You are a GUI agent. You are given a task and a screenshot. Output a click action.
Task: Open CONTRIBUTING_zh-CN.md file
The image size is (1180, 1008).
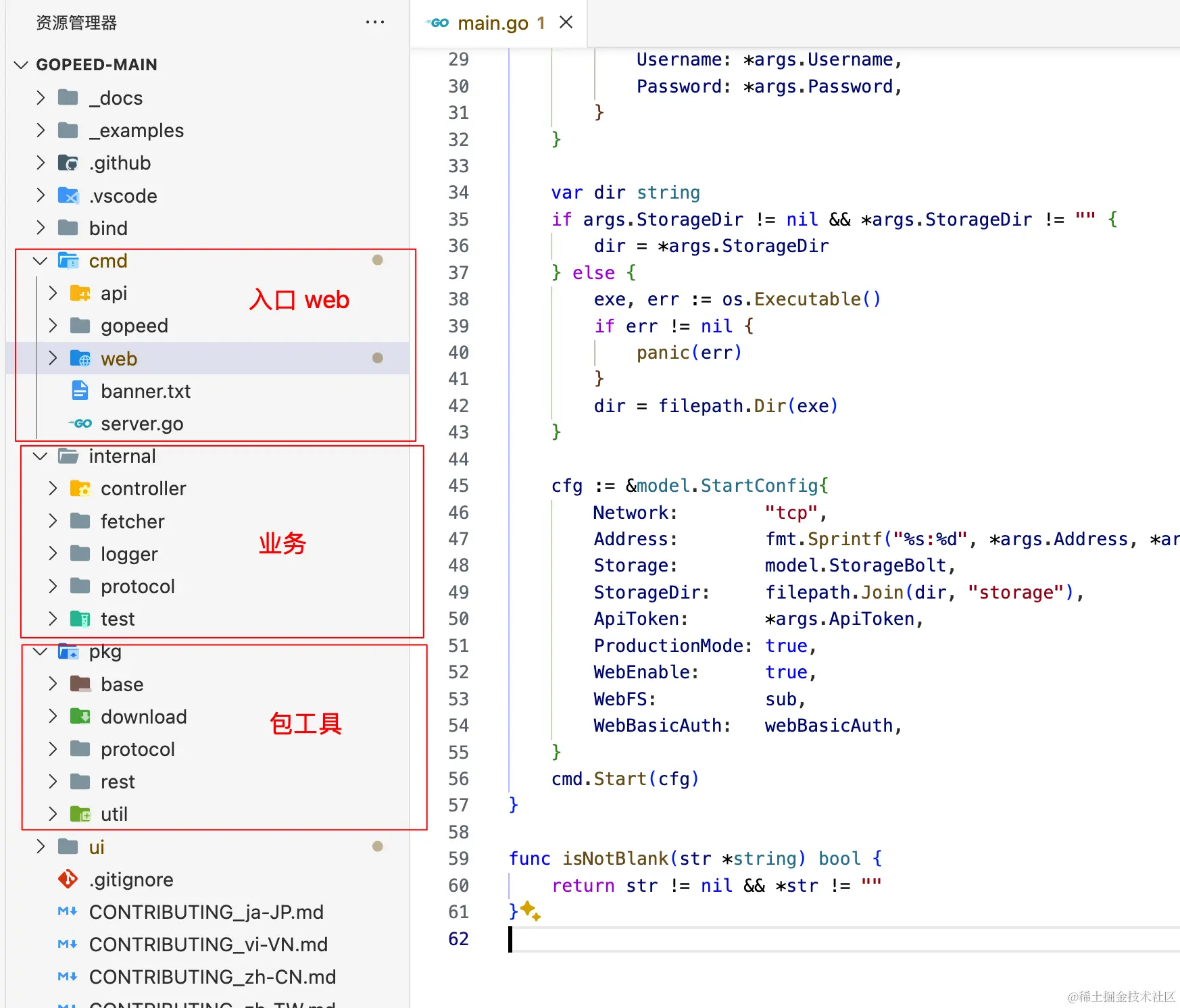212,977
